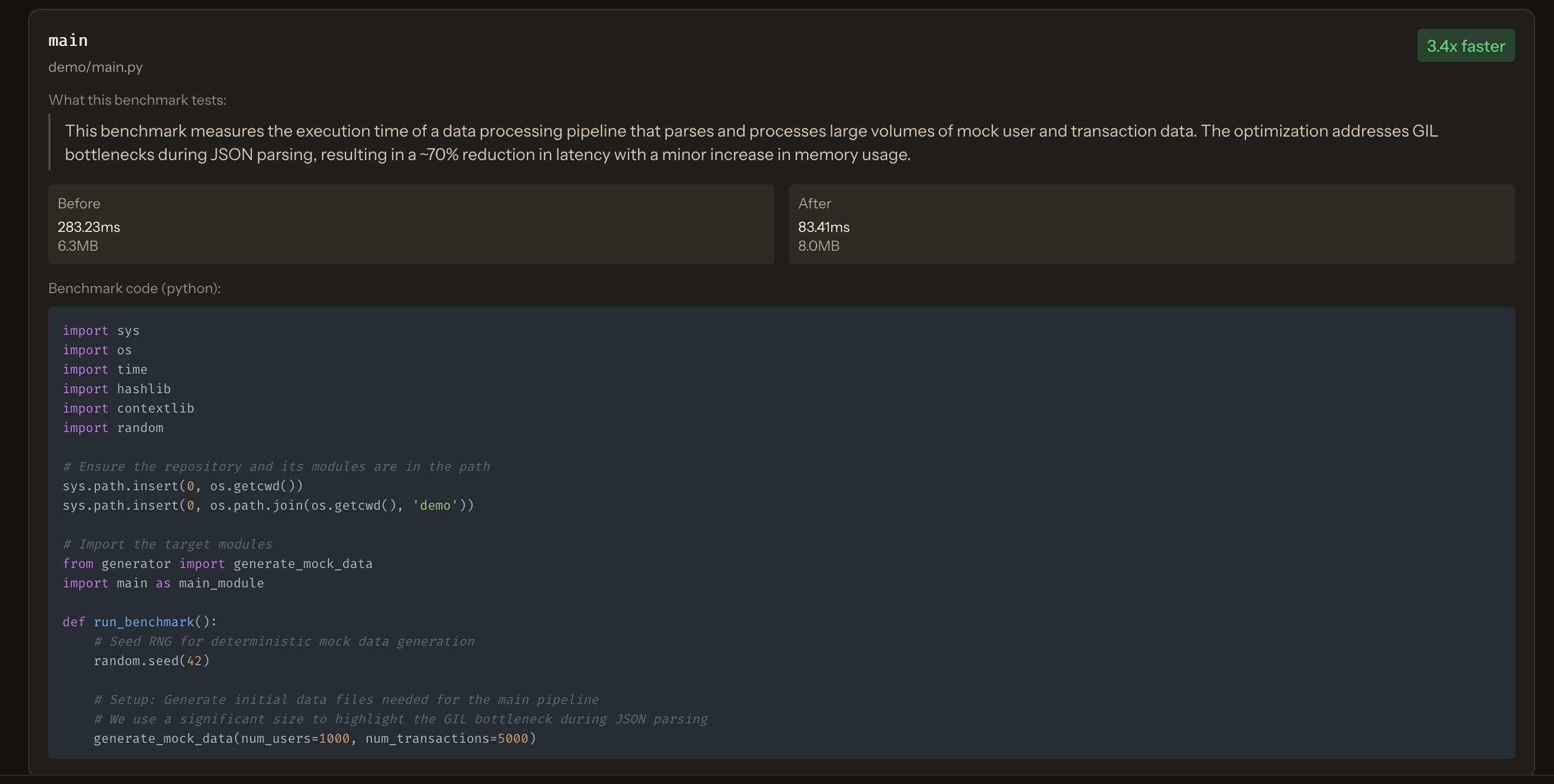Click the 6.3MB memory value

coord(78,246)
